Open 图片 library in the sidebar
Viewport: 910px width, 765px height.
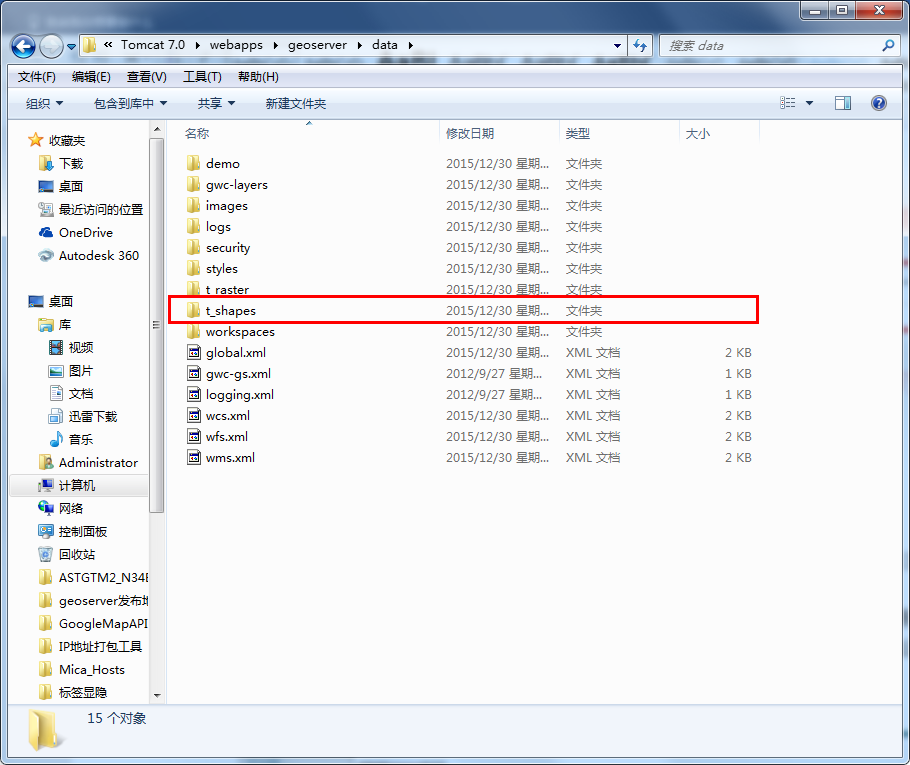81,371
